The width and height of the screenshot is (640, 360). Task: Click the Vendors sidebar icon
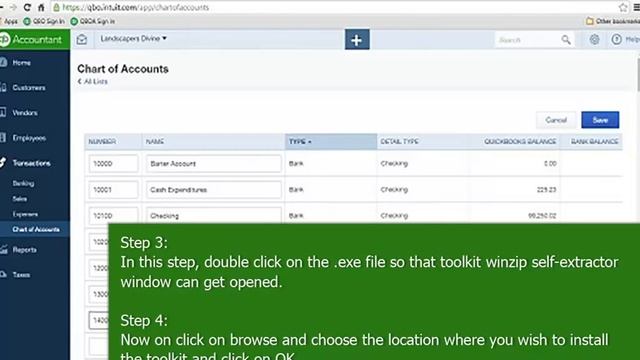point(3,112)
